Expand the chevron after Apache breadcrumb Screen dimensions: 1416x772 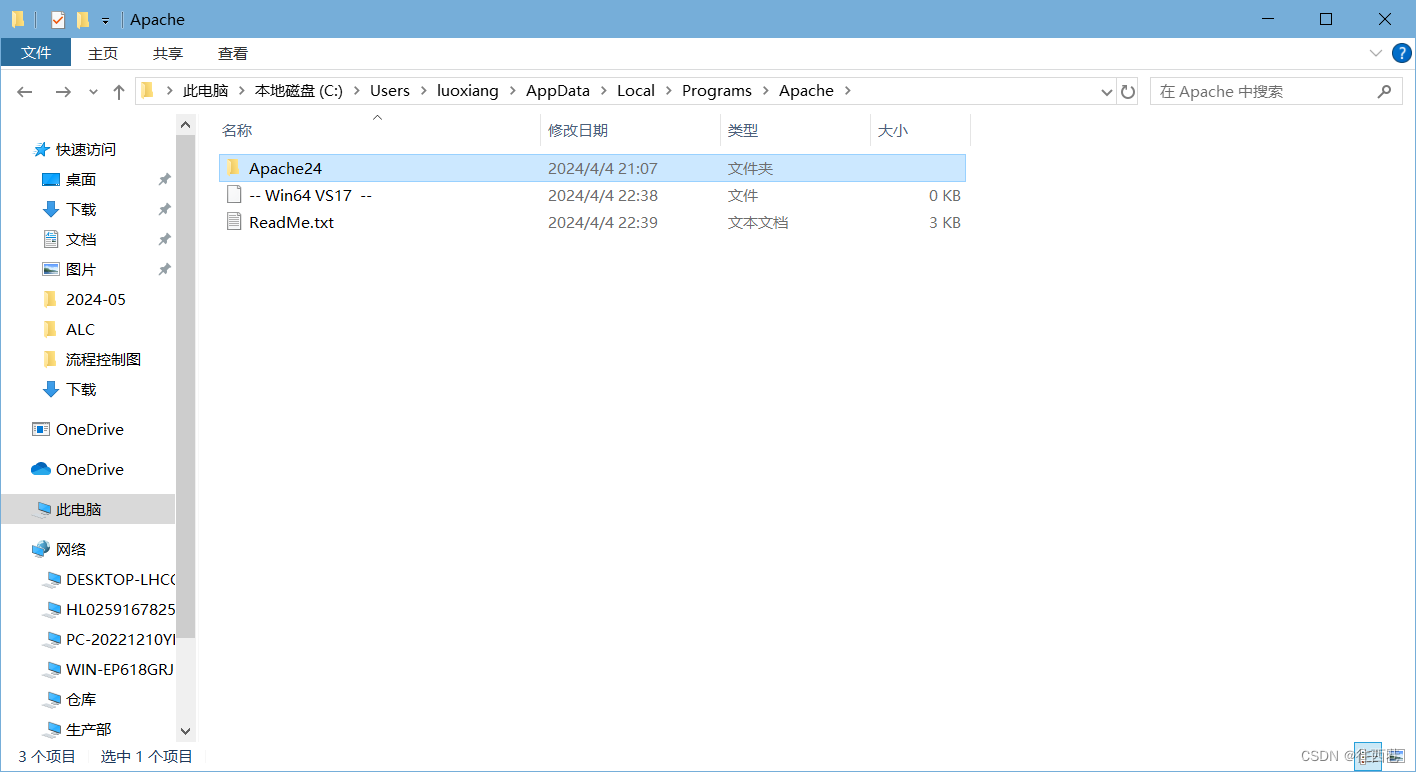(x=848, y=90)
